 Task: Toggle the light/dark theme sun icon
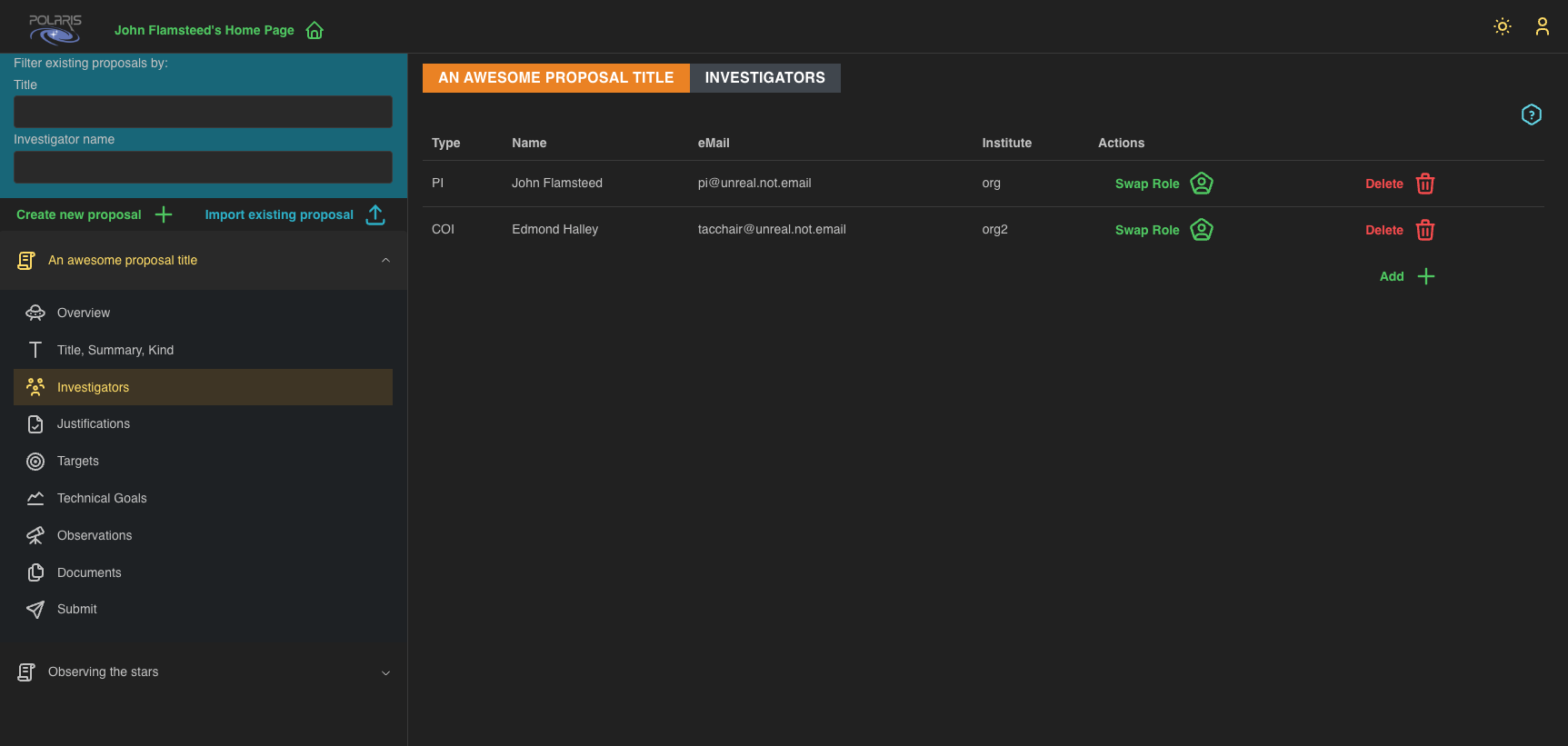[x=1502, y=26]
